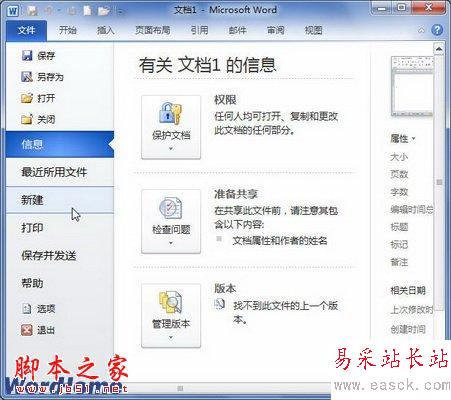Click the 检查问题 checklist icon
The width and height of the screenshot is (451, 400).
(171, 208)
